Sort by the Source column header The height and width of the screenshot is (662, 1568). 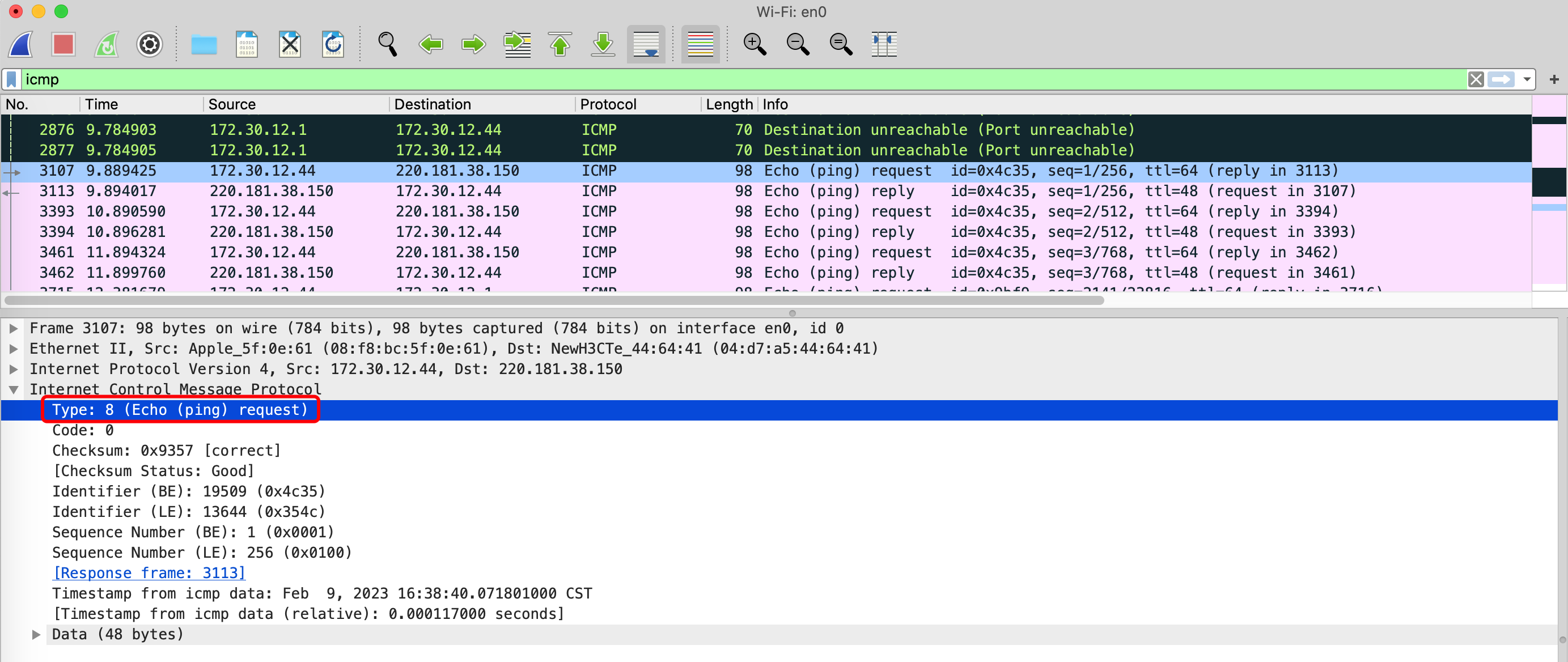[x=296, y=105]
